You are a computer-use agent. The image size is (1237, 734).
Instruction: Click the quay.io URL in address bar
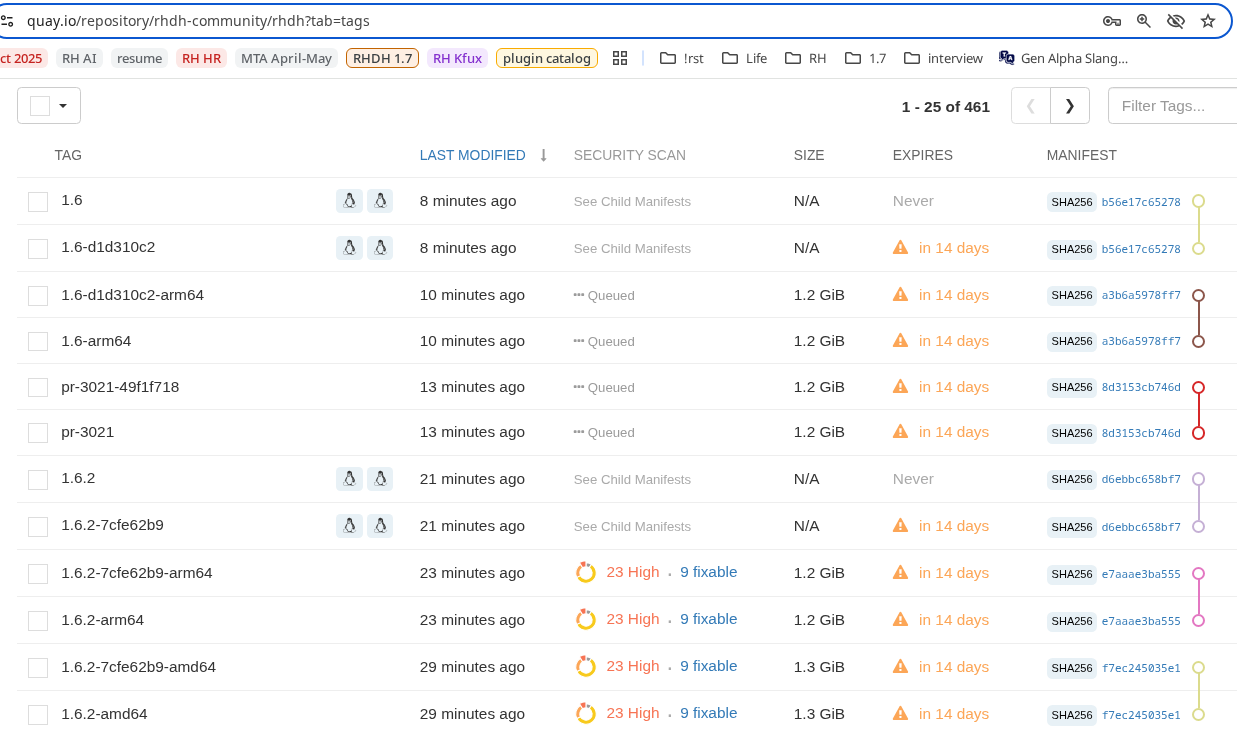pos(199,20)
